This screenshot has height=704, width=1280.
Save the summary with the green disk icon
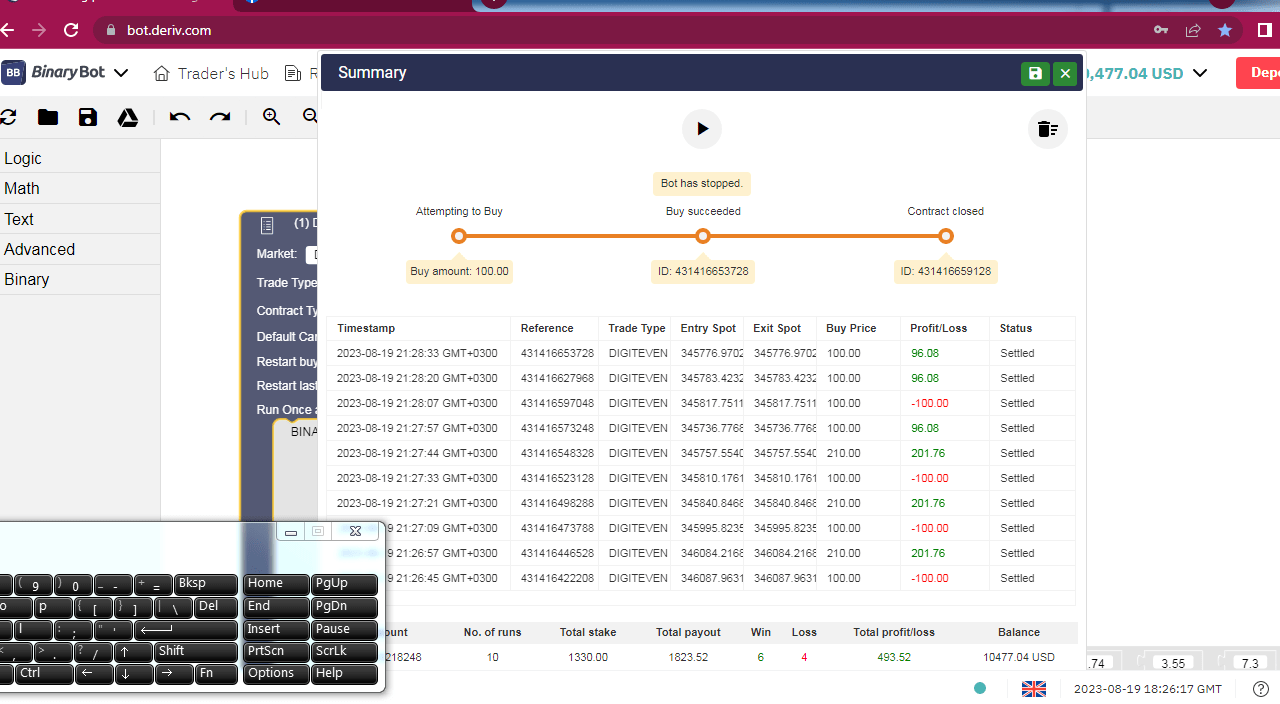(1035, 73)
